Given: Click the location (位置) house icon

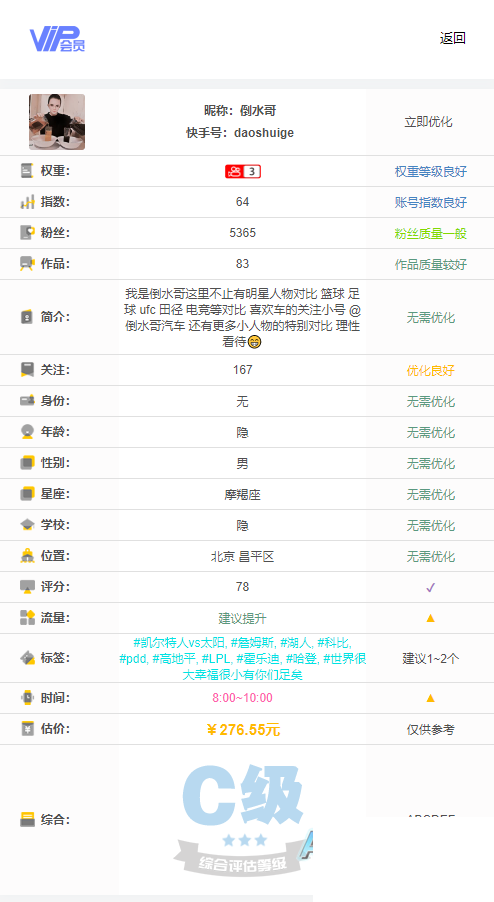Looking at the screenshot, I should coord(27,556).
